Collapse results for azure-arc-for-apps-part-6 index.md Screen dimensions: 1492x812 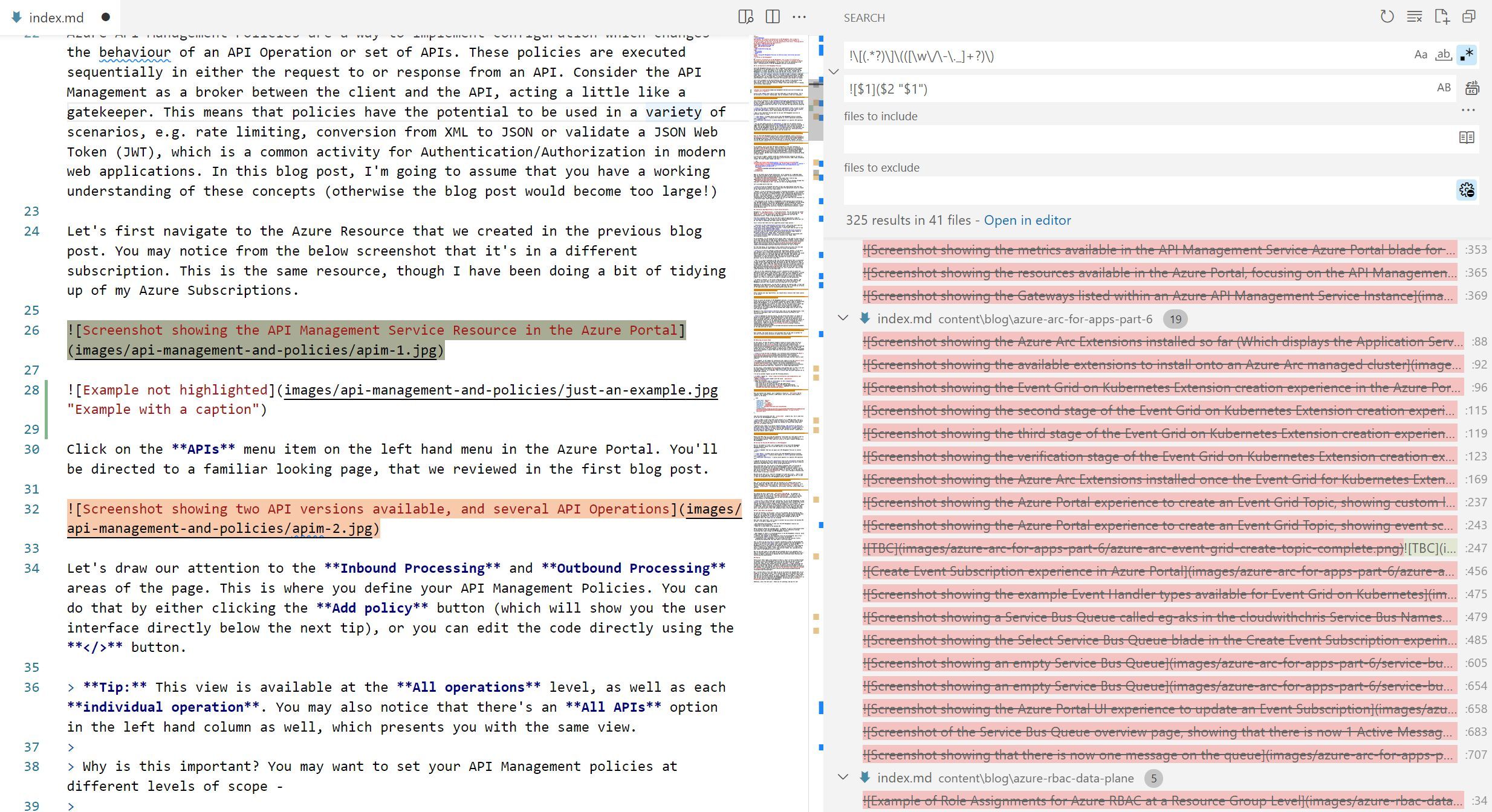coord(843,318)
